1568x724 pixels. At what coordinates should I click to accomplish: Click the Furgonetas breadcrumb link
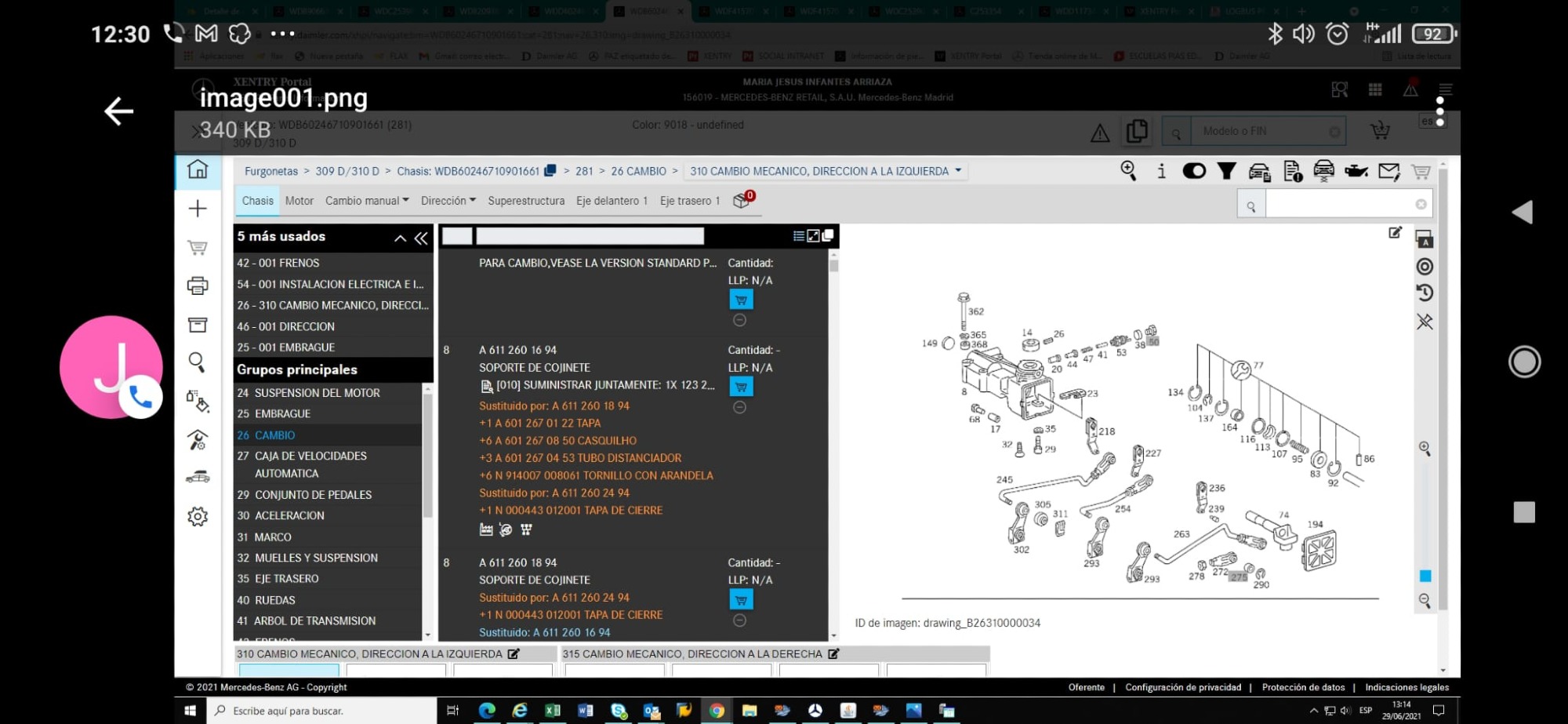[x=271, y=171]
